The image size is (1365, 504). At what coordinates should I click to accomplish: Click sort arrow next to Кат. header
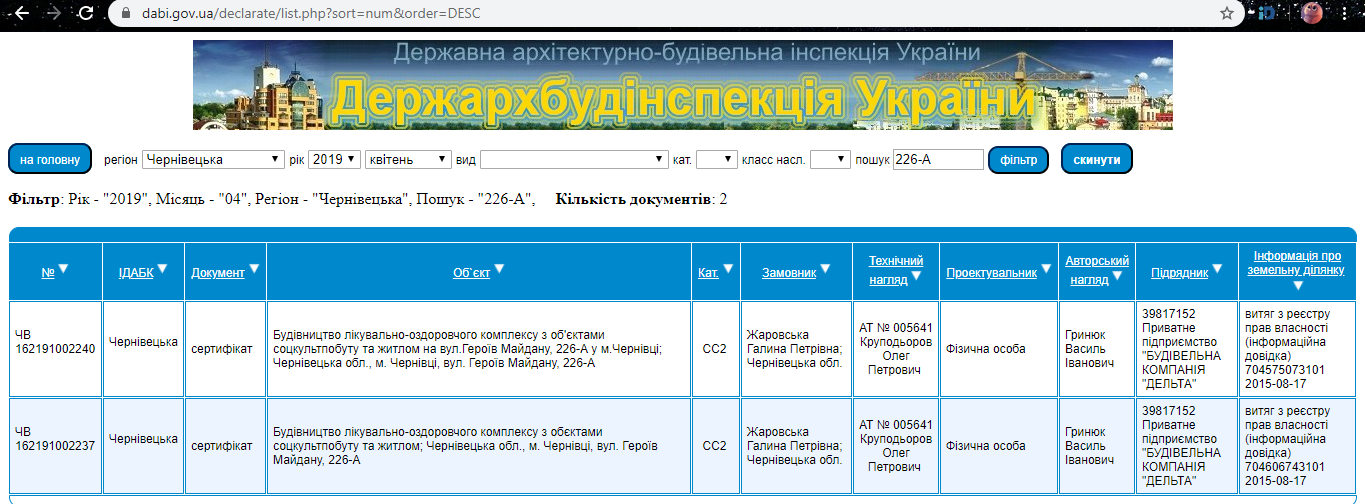click(728, 269)
